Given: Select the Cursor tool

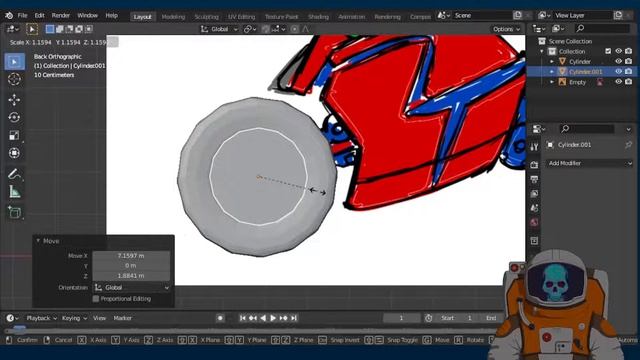Looking at the screenshot, I should 14,79.
